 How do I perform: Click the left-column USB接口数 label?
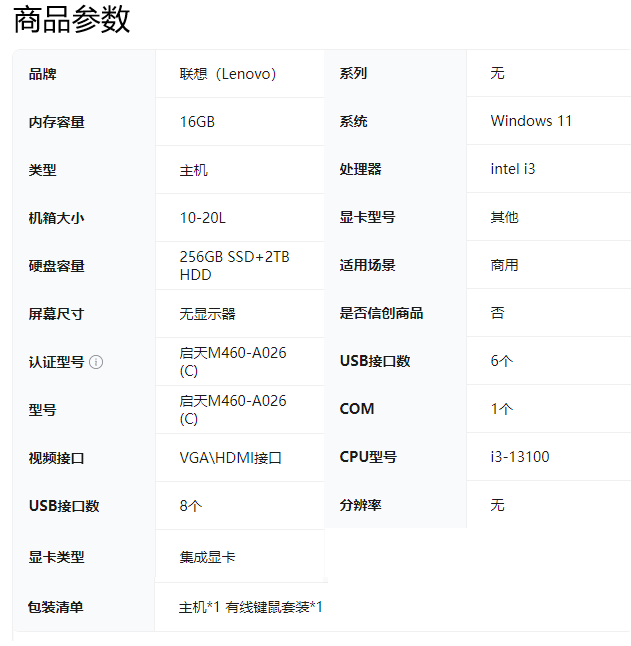[x=64, y=506]
